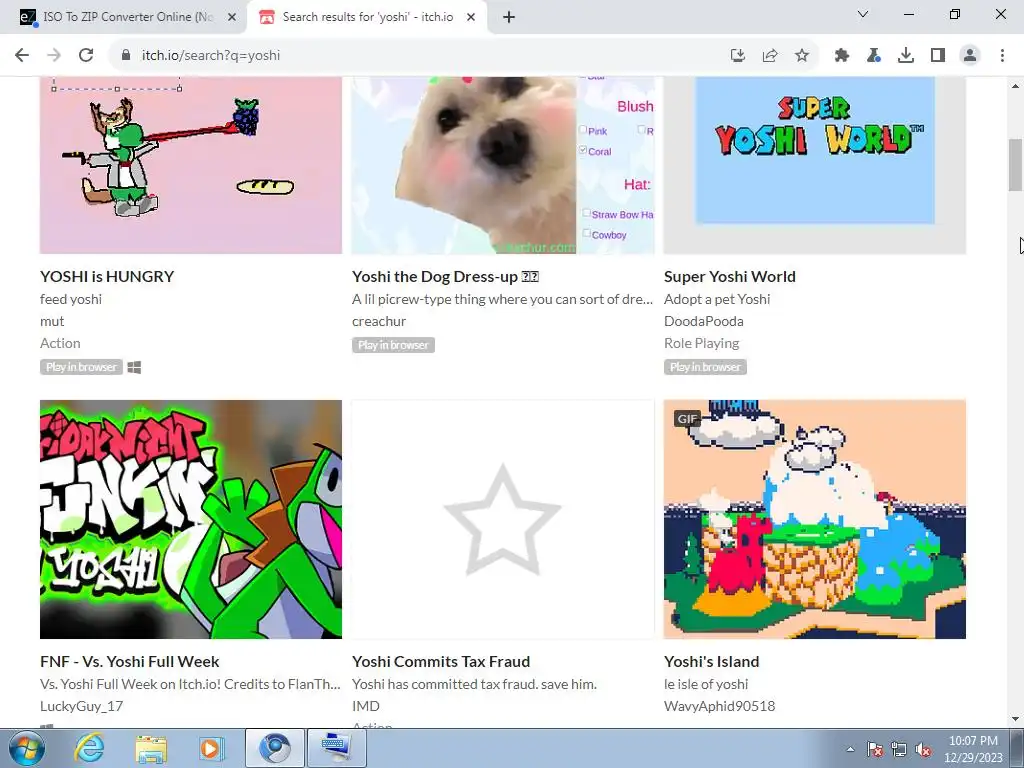Go forward with browser arrow
Screen dimensions: 1024x768
[x=54, y=56]
